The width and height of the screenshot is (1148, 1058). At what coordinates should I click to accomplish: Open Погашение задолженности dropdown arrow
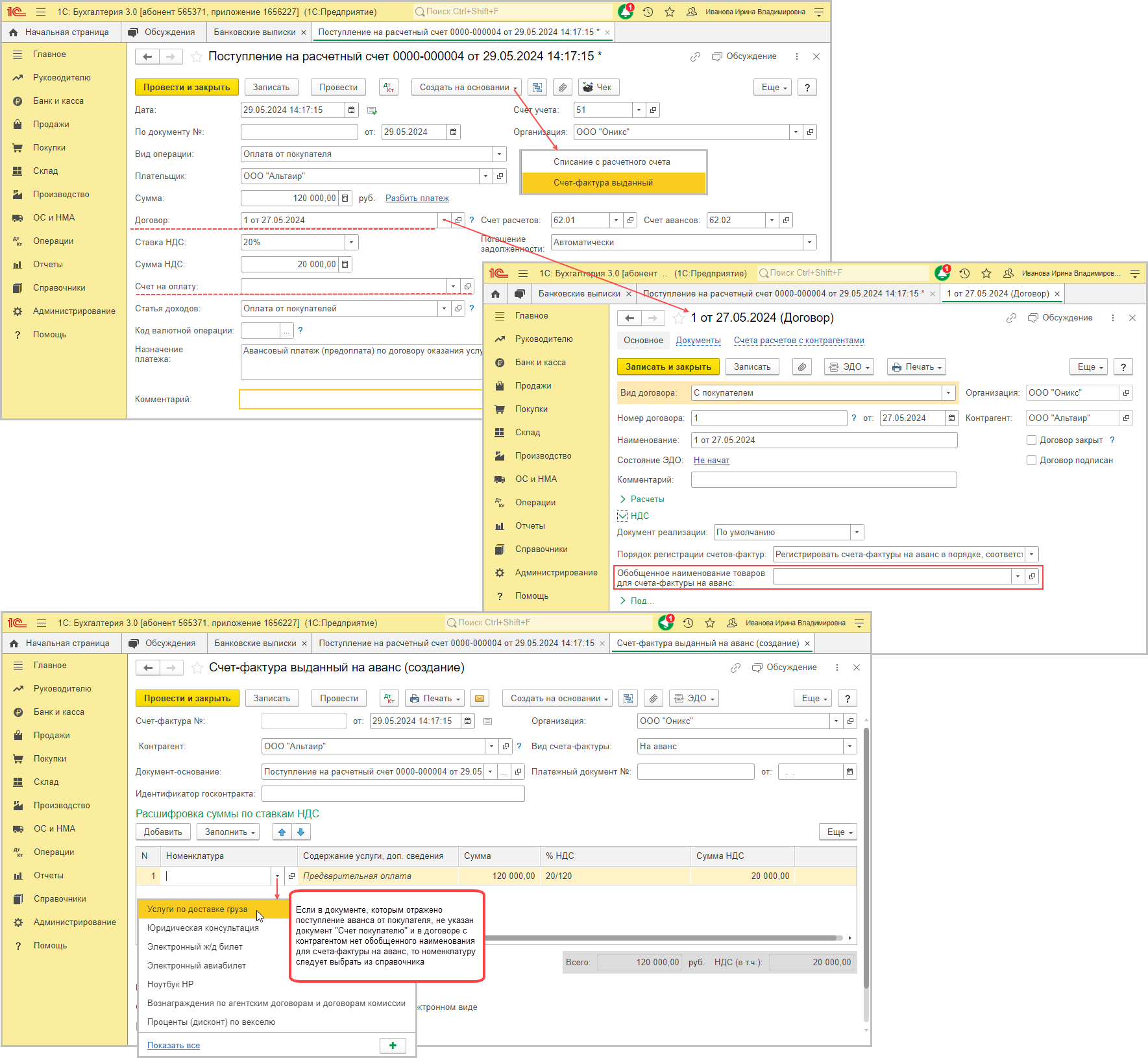coord(809,243)
